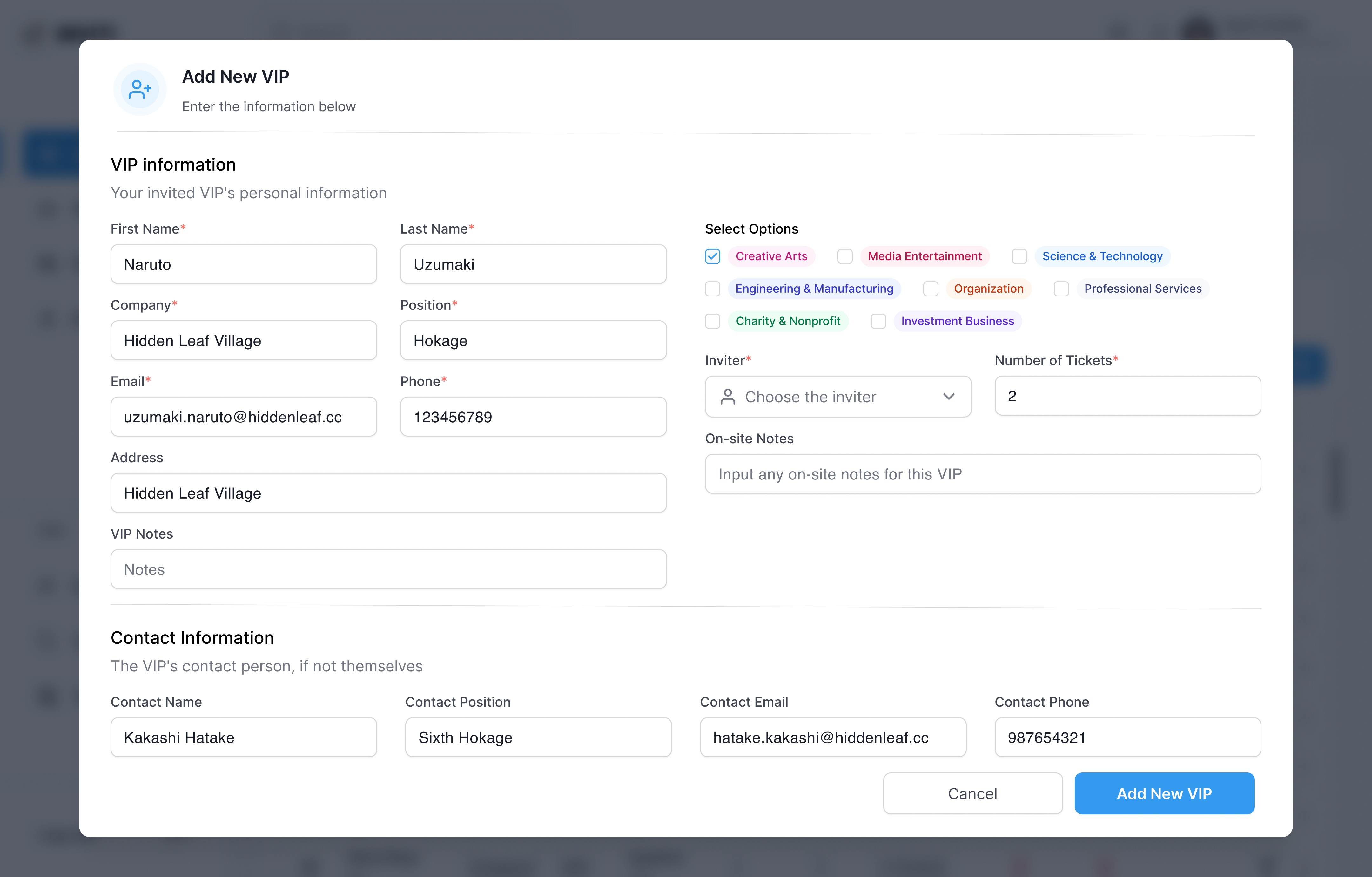Click the person icon in Inviter field
Image resolution: width=1372 pixels, height=877 pixels.
point(728,396)
